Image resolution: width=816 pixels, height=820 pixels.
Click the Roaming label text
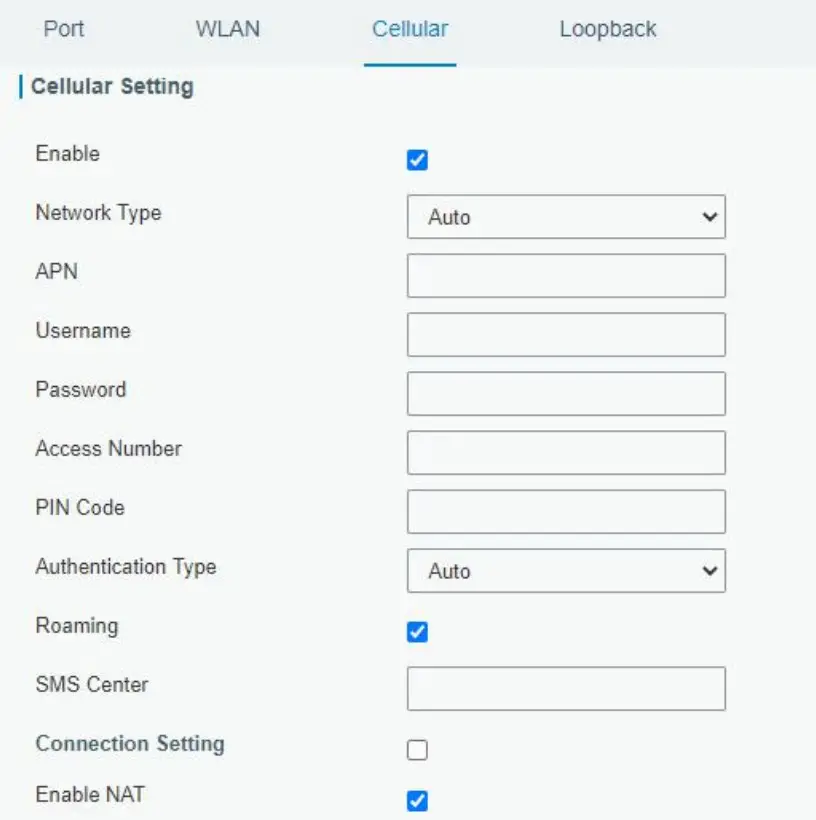click(x=76, y=626)
